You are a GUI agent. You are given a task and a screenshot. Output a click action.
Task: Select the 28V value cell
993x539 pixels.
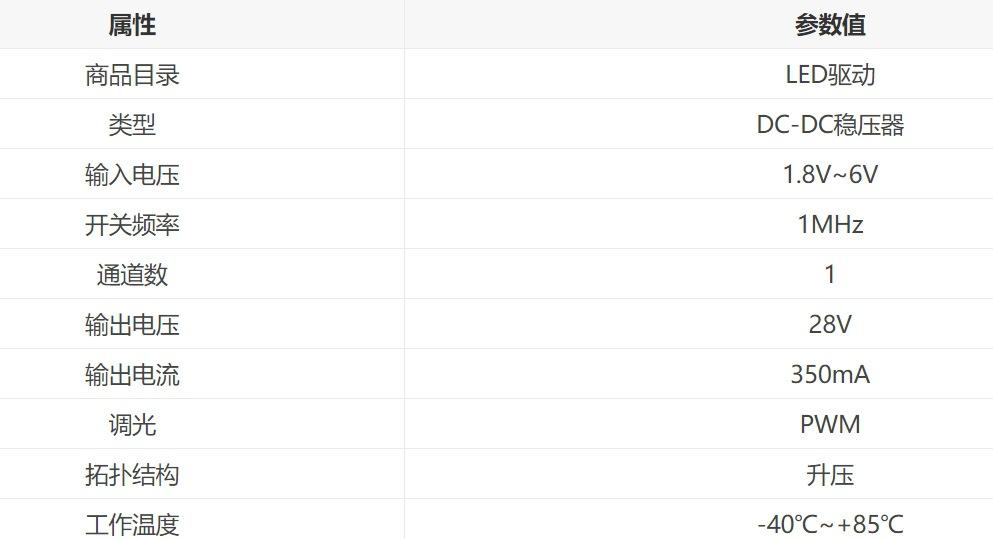tap(829, 325)
